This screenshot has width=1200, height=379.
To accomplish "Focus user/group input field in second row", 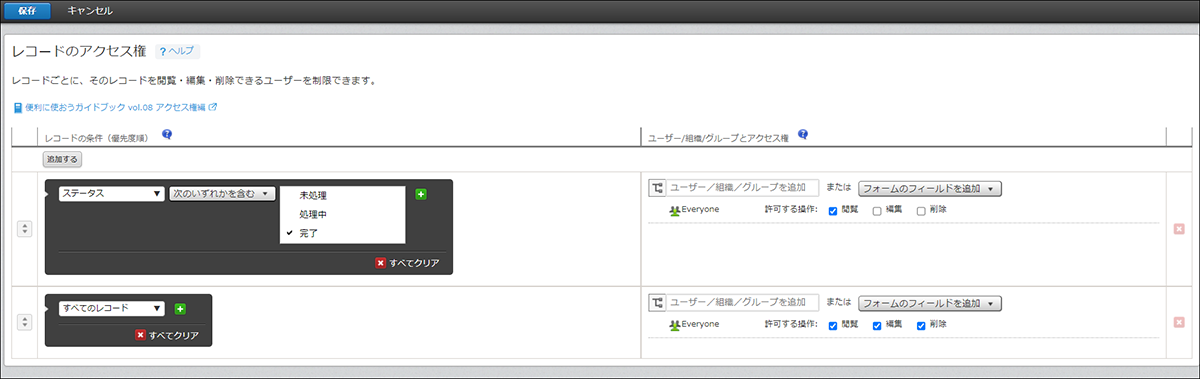I will click(x=743, y=302).
